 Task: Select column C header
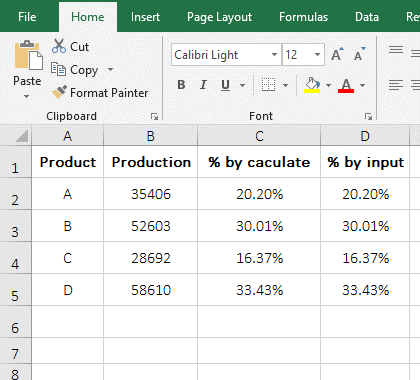pos(259,136)
